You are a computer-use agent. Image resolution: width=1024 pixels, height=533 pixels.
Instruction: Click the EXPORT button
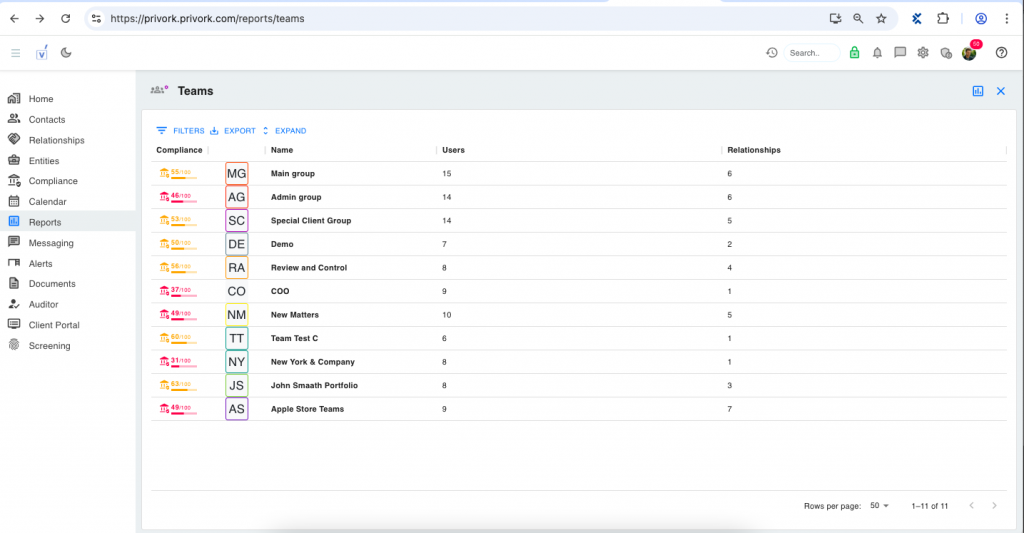pos(233,131)
